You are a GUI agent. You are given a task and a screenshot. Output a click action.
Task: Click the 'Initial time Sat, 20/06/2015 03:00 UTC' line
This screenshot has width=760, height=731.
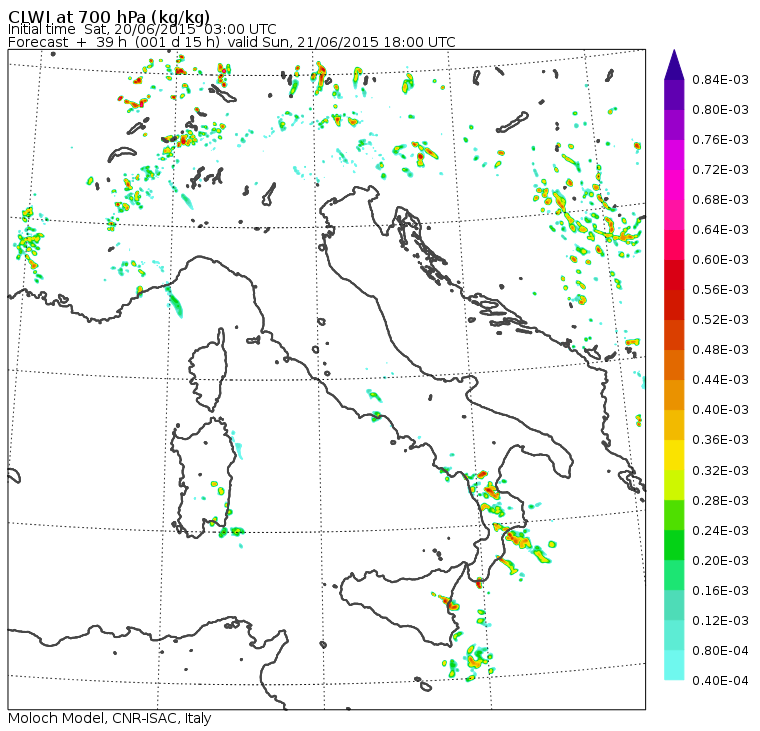point(142,29)
